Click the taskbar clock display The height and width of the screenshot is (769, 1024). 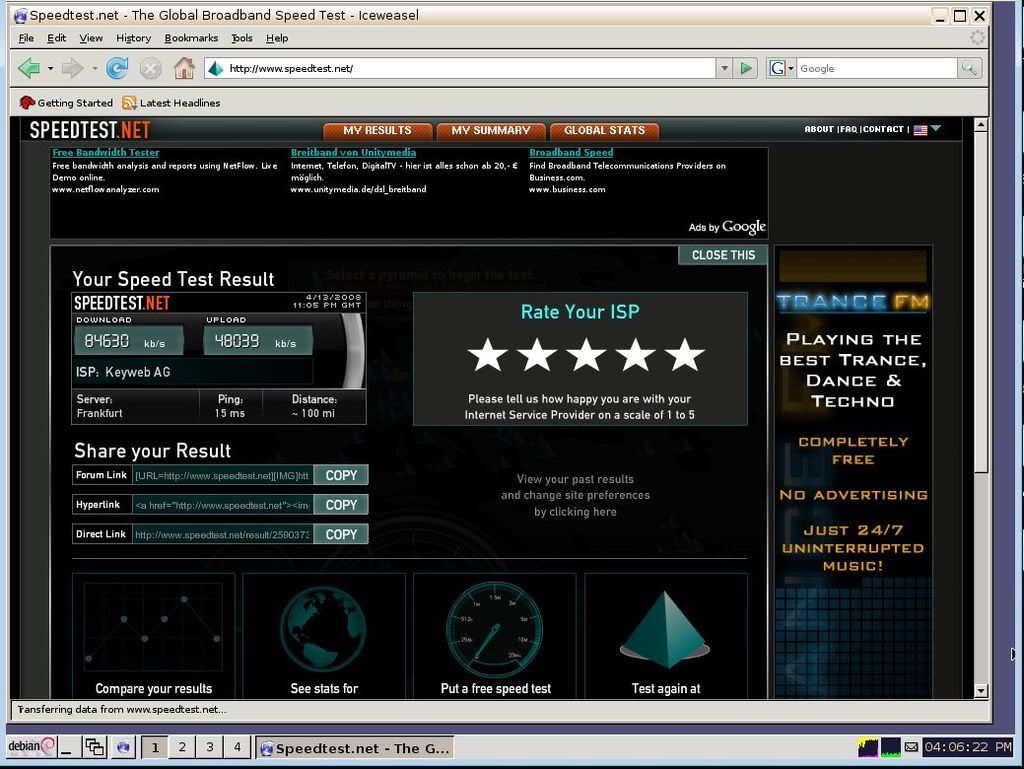(x=968, y=747)
